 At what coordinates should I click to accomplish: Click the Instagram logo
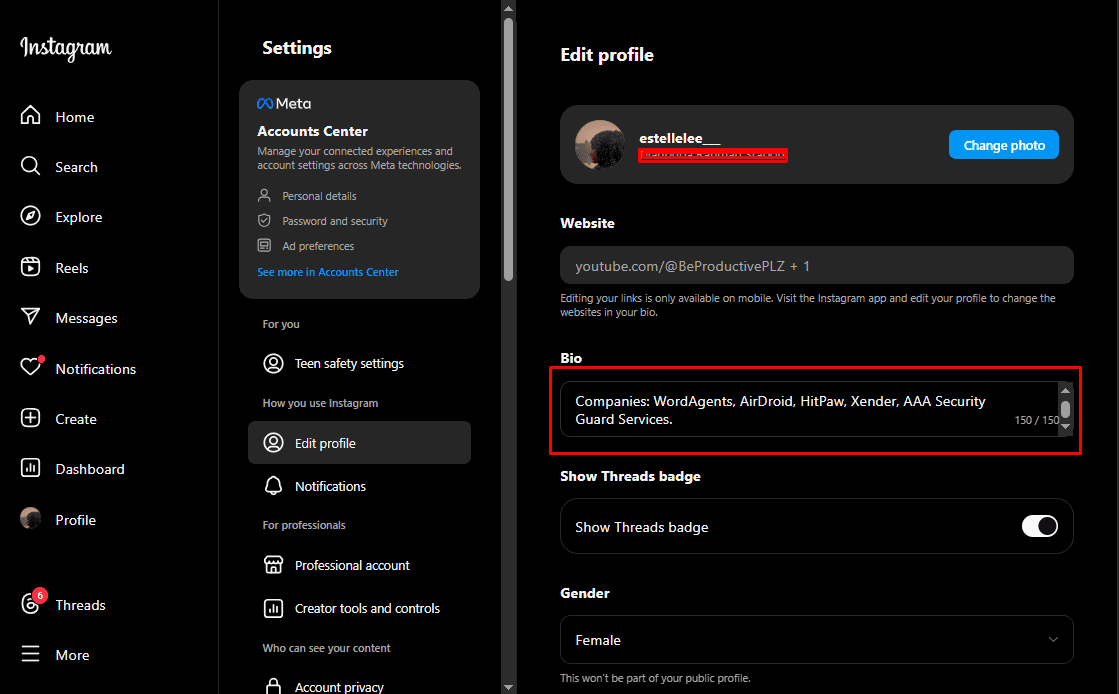pos(66,48)
